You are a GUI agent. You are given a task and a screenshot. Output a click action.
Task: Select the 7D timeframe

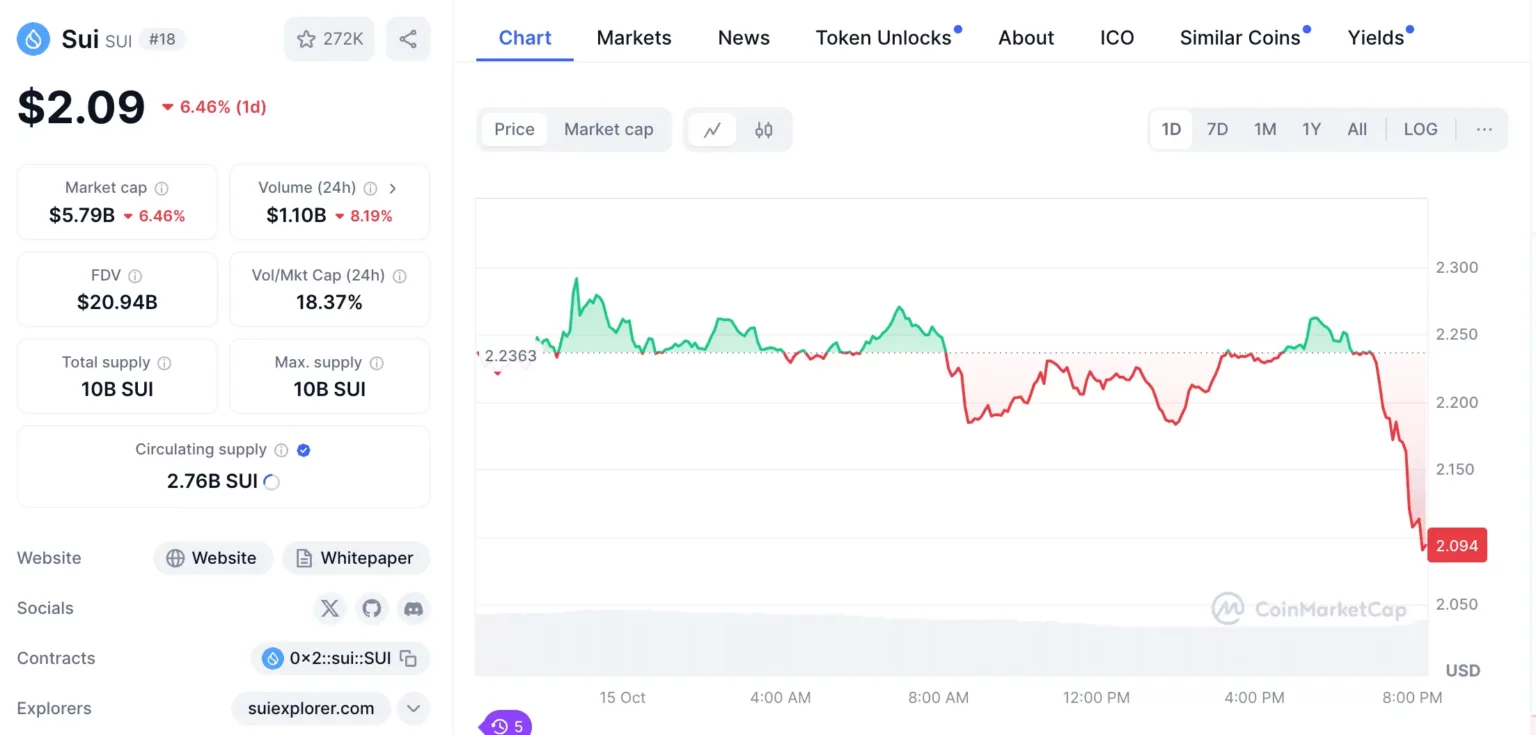(x=1217, y=129)
